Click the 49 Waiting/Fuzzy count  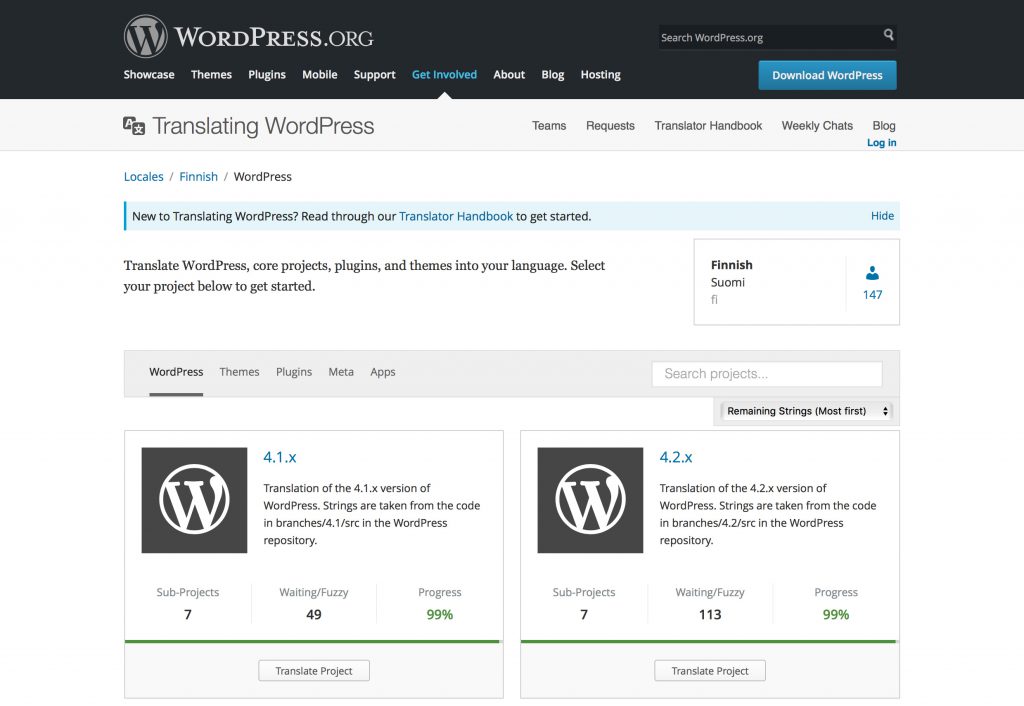tap(313, 615)
